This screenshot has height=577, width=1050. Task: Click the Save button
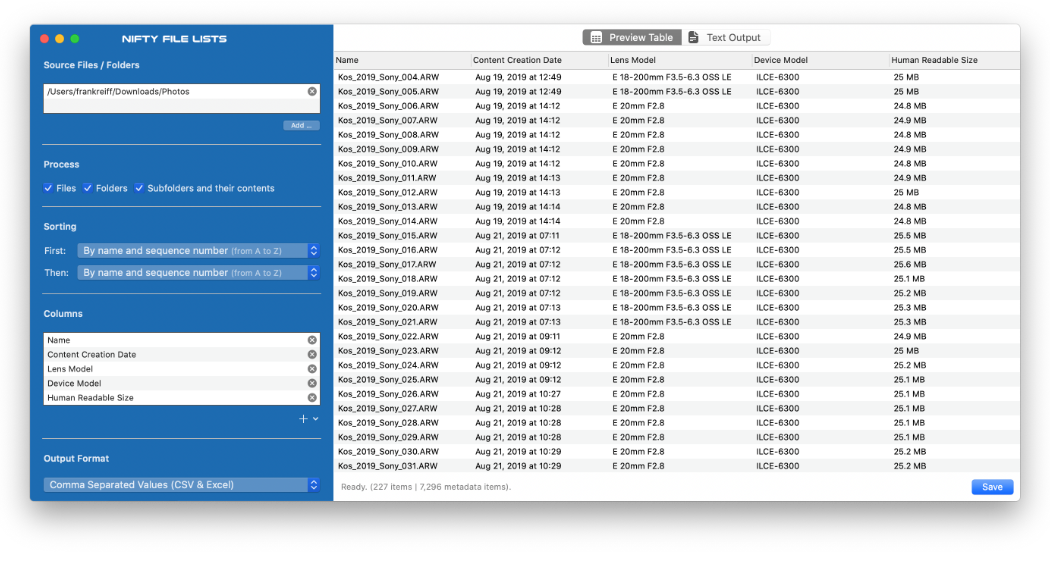pyautogui.click(x=992, y=487)
